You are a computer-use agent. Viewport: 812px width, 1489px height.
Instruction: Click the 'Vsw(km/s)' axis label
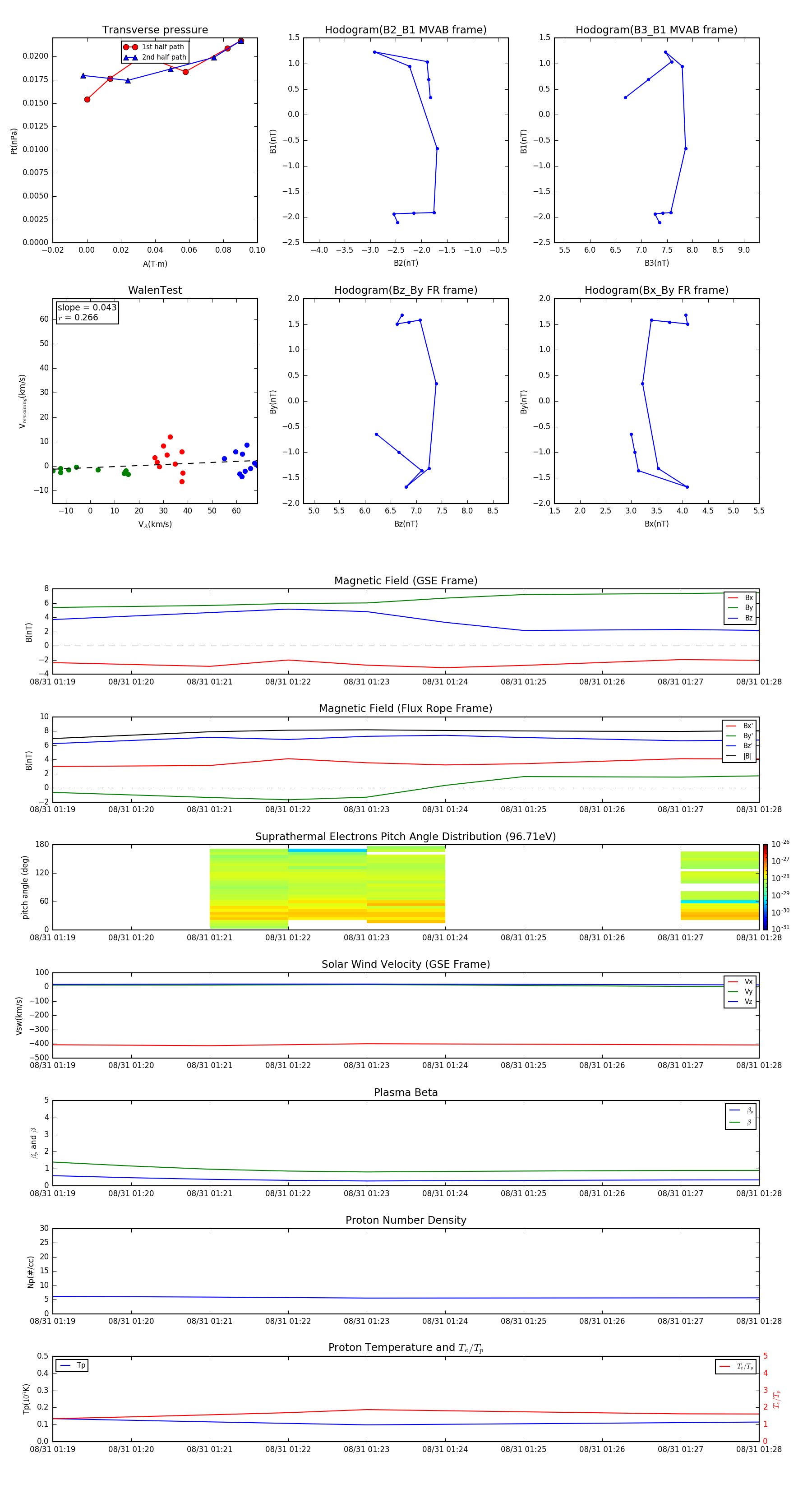[19, 1016]
